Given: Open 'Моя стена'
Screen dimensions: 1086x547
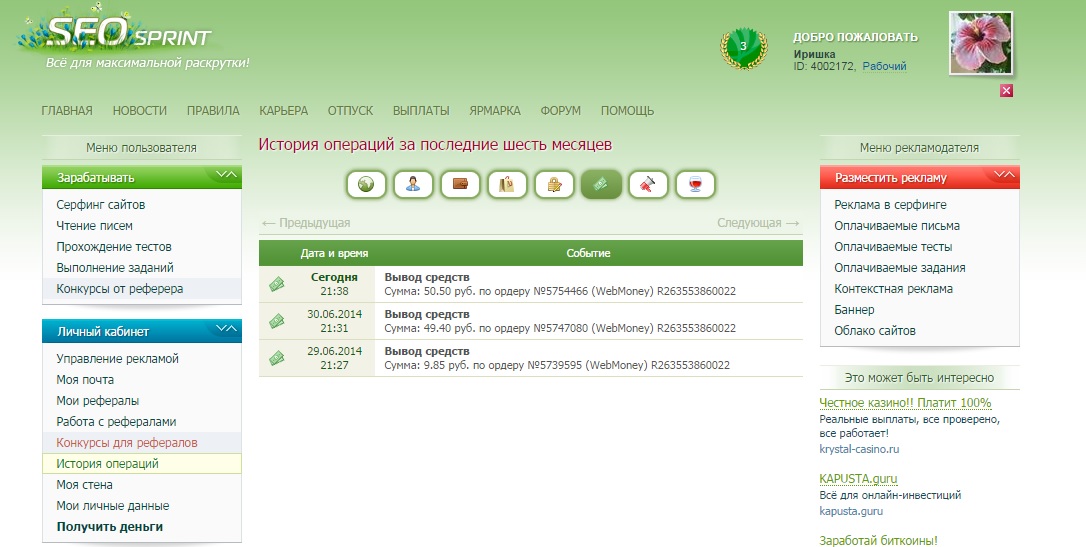Looking at the screenshot, I should point(84,485).
